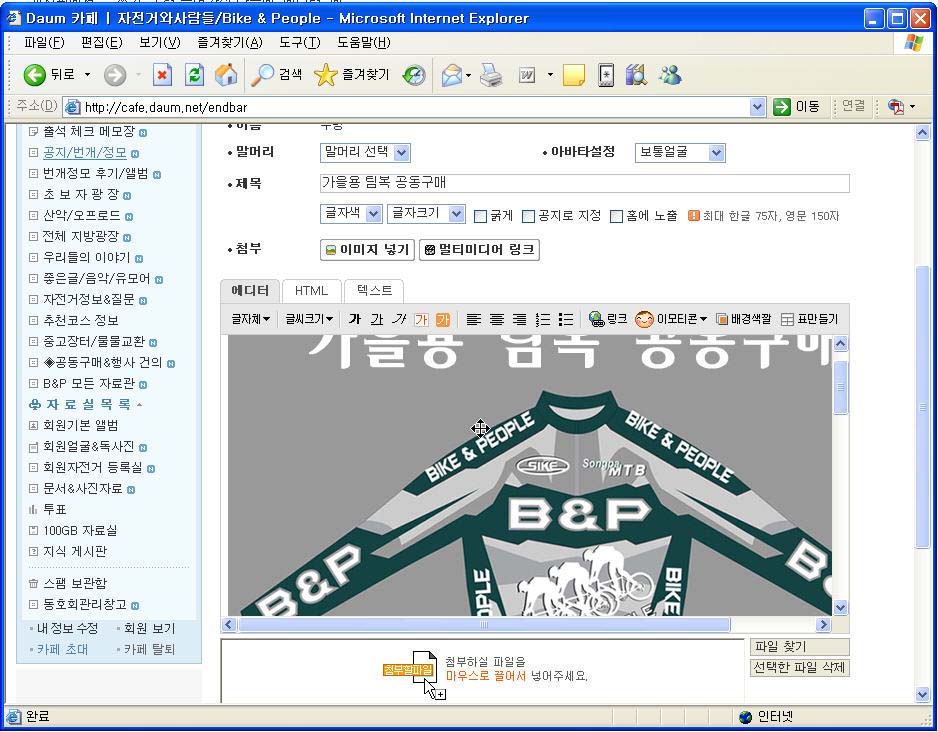The height and width of the screenshot is (732, 938).
Task: Check the 홈에 노출 checkbox
Action: 616,216
